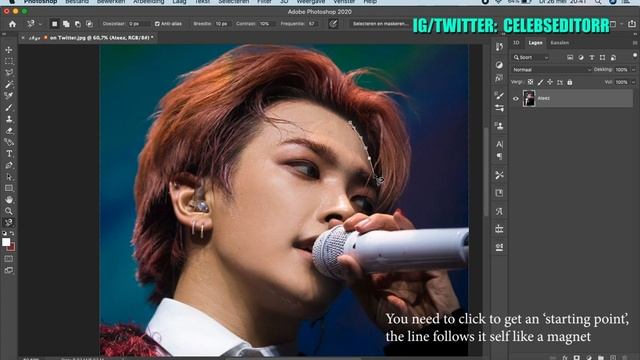The width and height of the screenshot is (640, 360).
Task: Select the Hand tool
Action: click(x=9, y=200)
